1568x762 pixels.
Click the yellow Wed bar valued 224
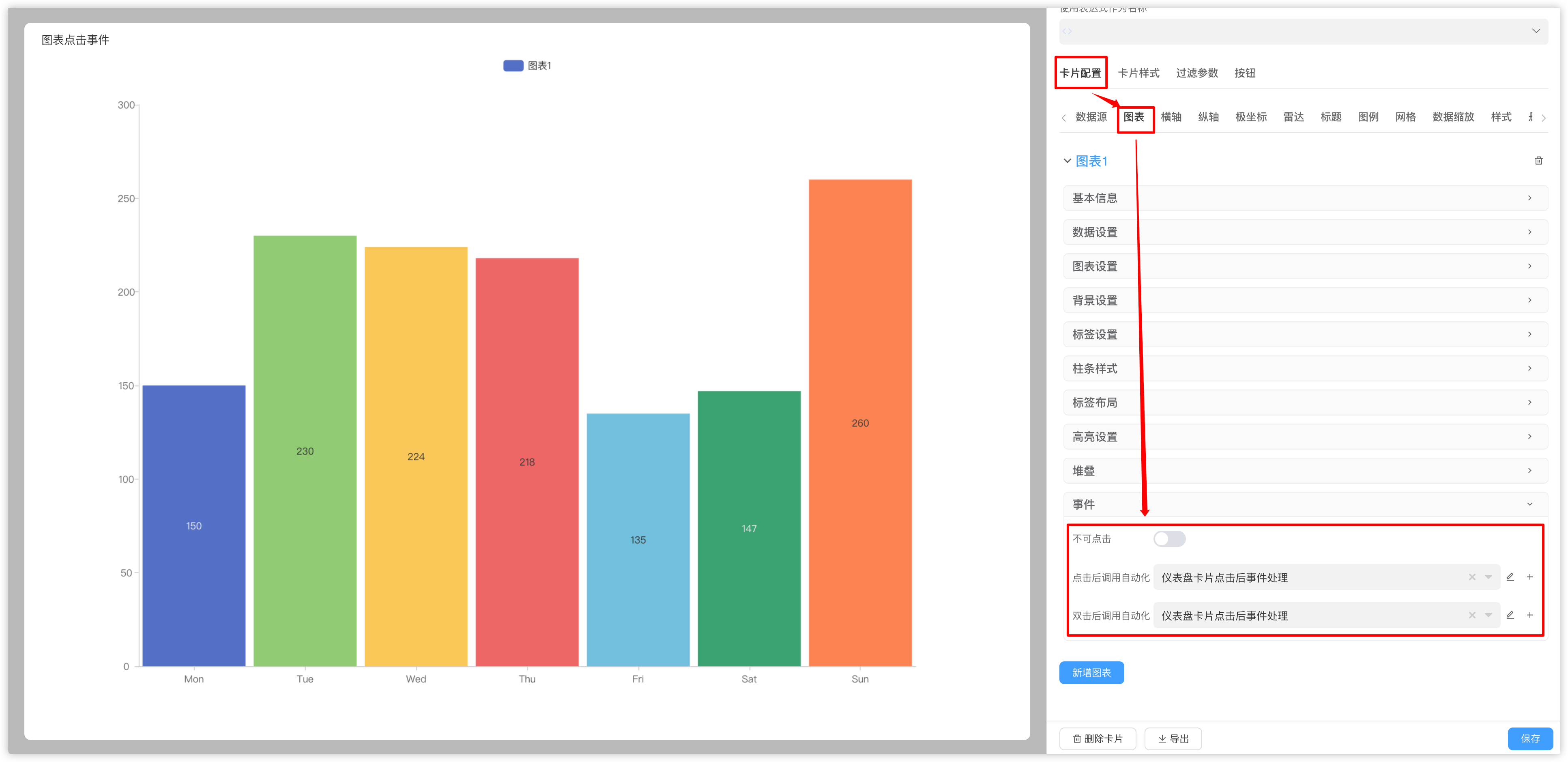pos(416,456)
